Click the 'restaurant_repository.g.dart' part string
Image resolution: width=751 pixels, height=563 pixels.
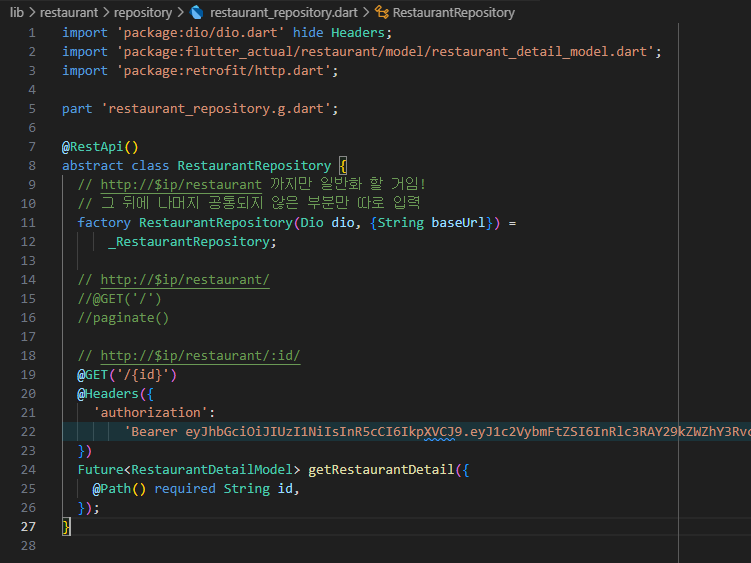click(216, 109)
